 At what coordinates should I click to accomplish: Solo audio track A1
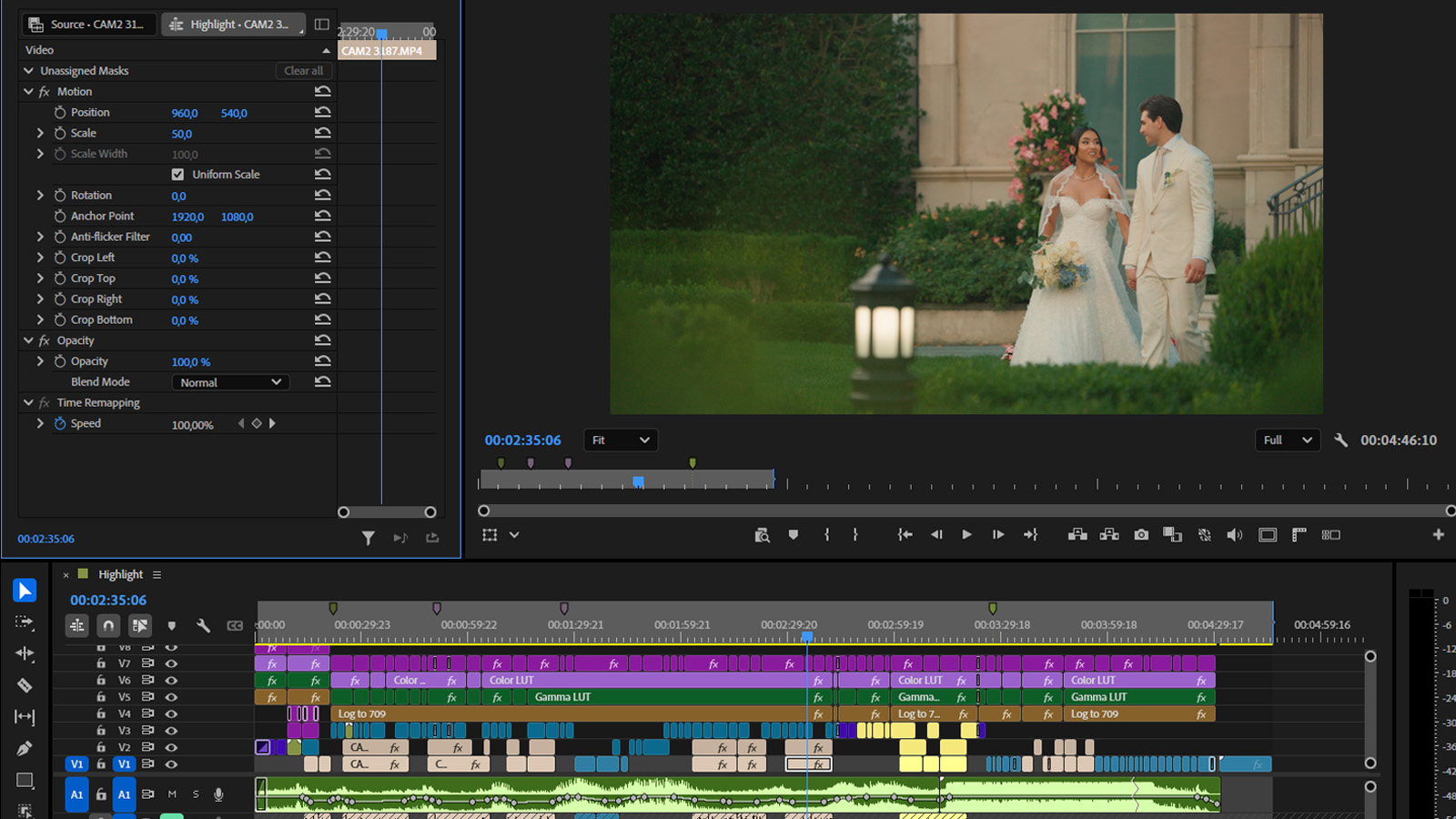pos(195,794)
